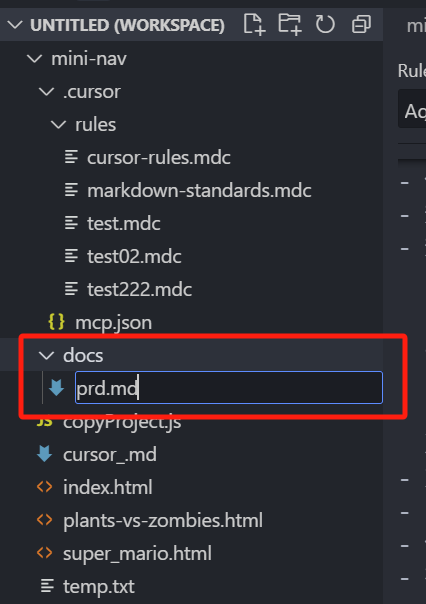The image size is (426, 604).
Task: Open super_mario.html from the file tree
Action: (138, 554)
